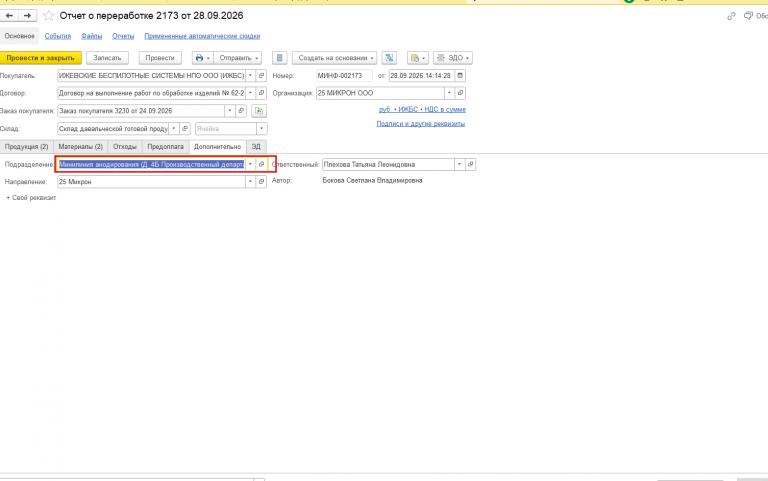Click the Провести и закрыть button
The image size is (768, 481).
click(41, 58)
